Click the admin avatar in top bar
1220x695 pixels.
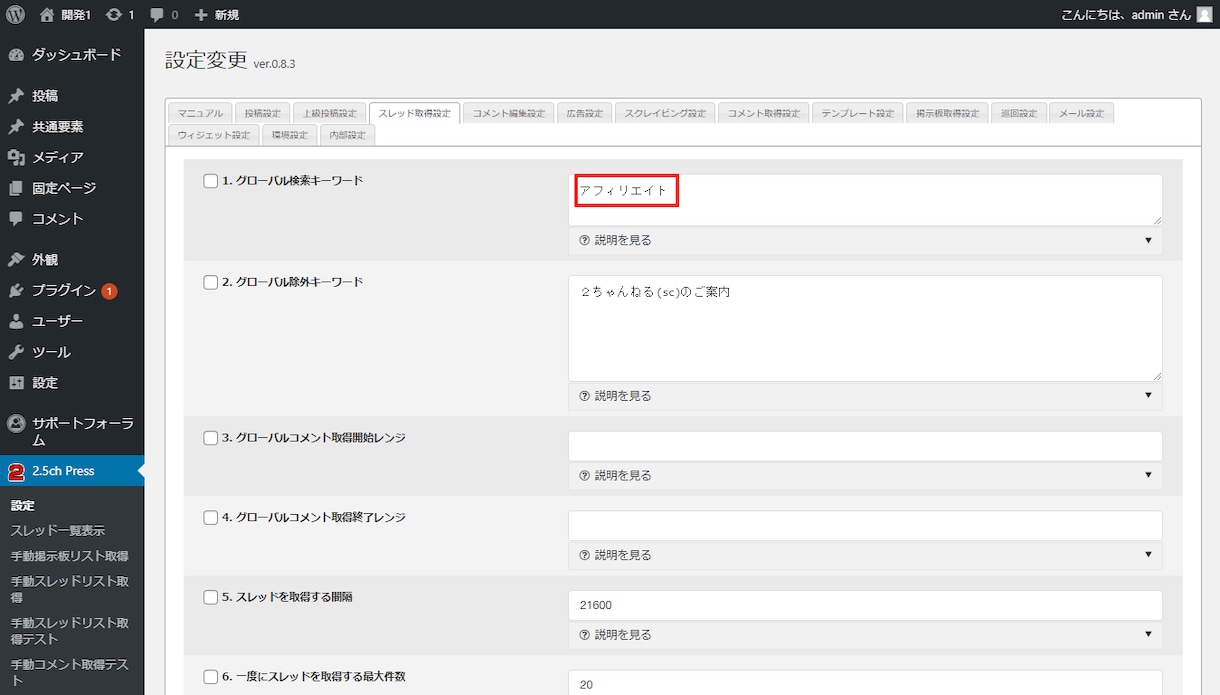coord(1204,14)
